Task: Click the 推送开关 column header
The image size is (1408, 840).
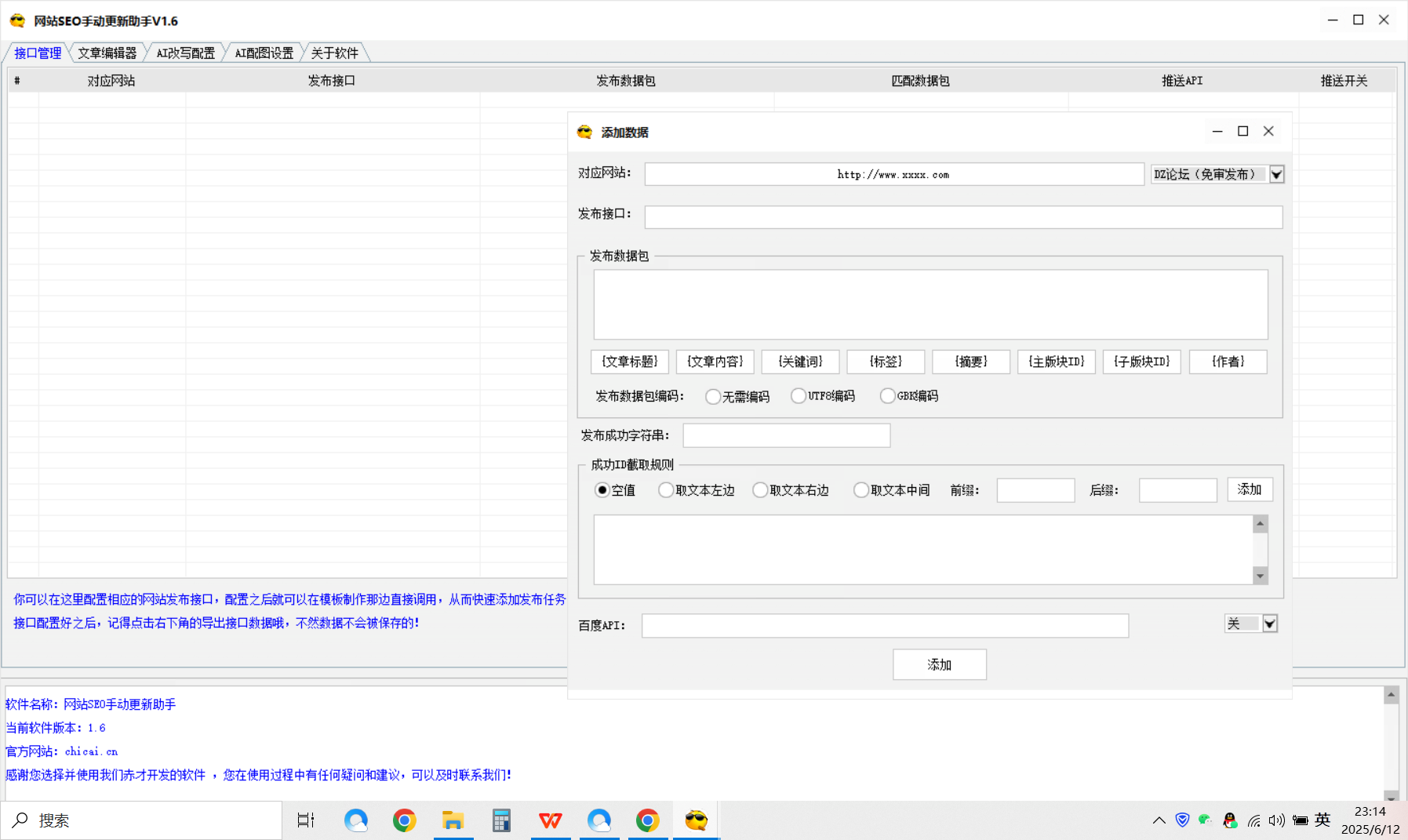Action: (x=1344, y=81)
